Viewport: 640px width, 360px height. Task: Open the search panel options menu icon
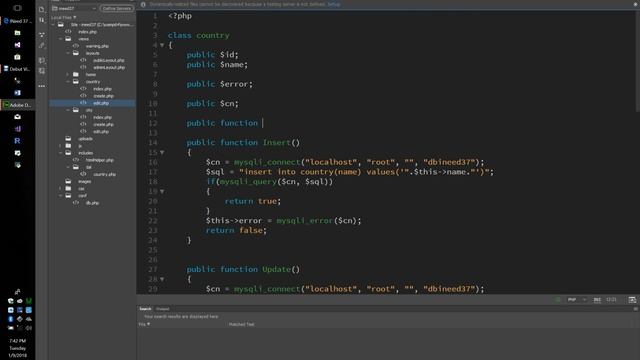(635, 309)
